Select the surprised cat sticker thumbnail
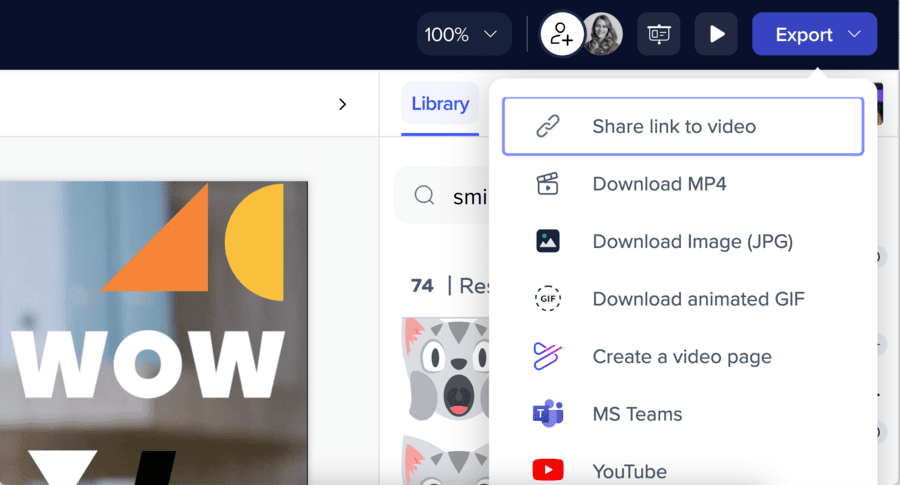The width and height of the screenshot is (900, 485). [x=445, y=370]
